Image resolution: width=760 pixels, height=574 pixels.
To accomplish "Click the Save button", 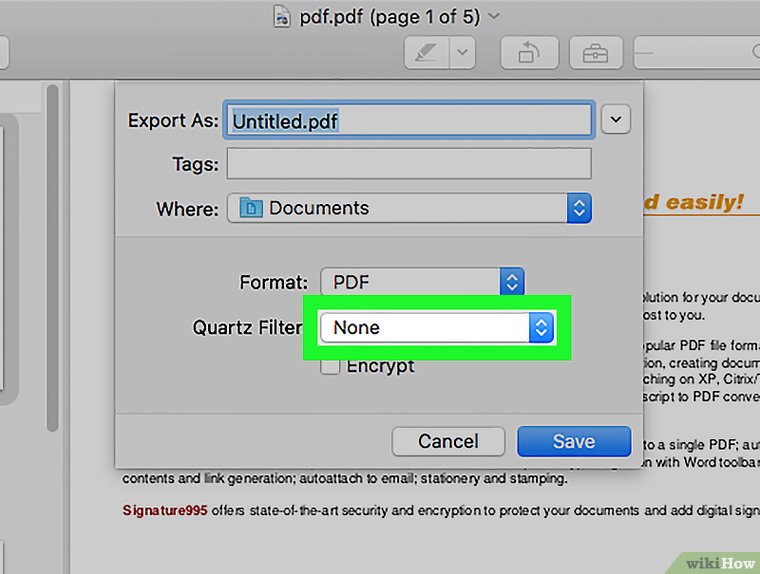I will [x=574, y=441].
